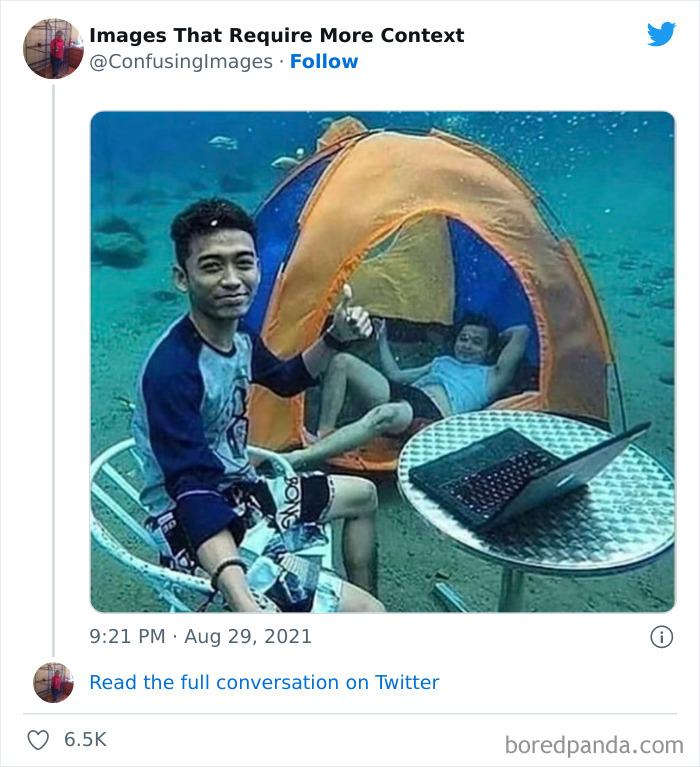Image resolution: width=700 pixels, height=767 pixels.
Task: Open the 9:21 PM Aug 29, 2021 timestamp
Action: coord(200,636)
